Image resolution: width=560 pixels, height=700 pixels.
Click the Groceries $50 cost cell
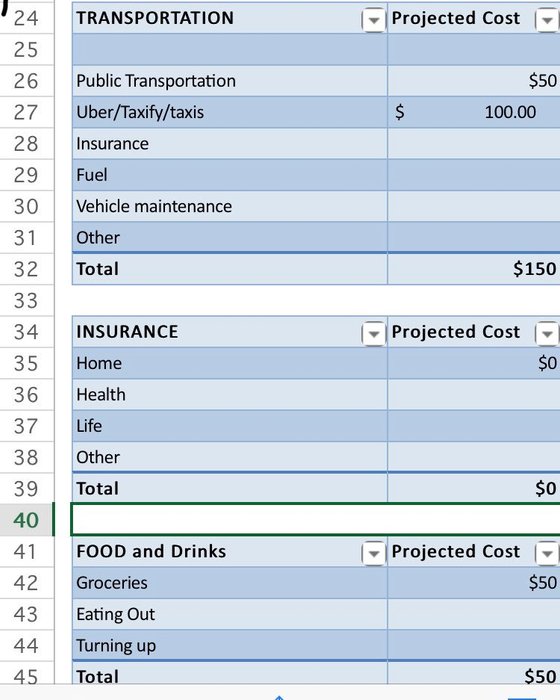point(474,583)
